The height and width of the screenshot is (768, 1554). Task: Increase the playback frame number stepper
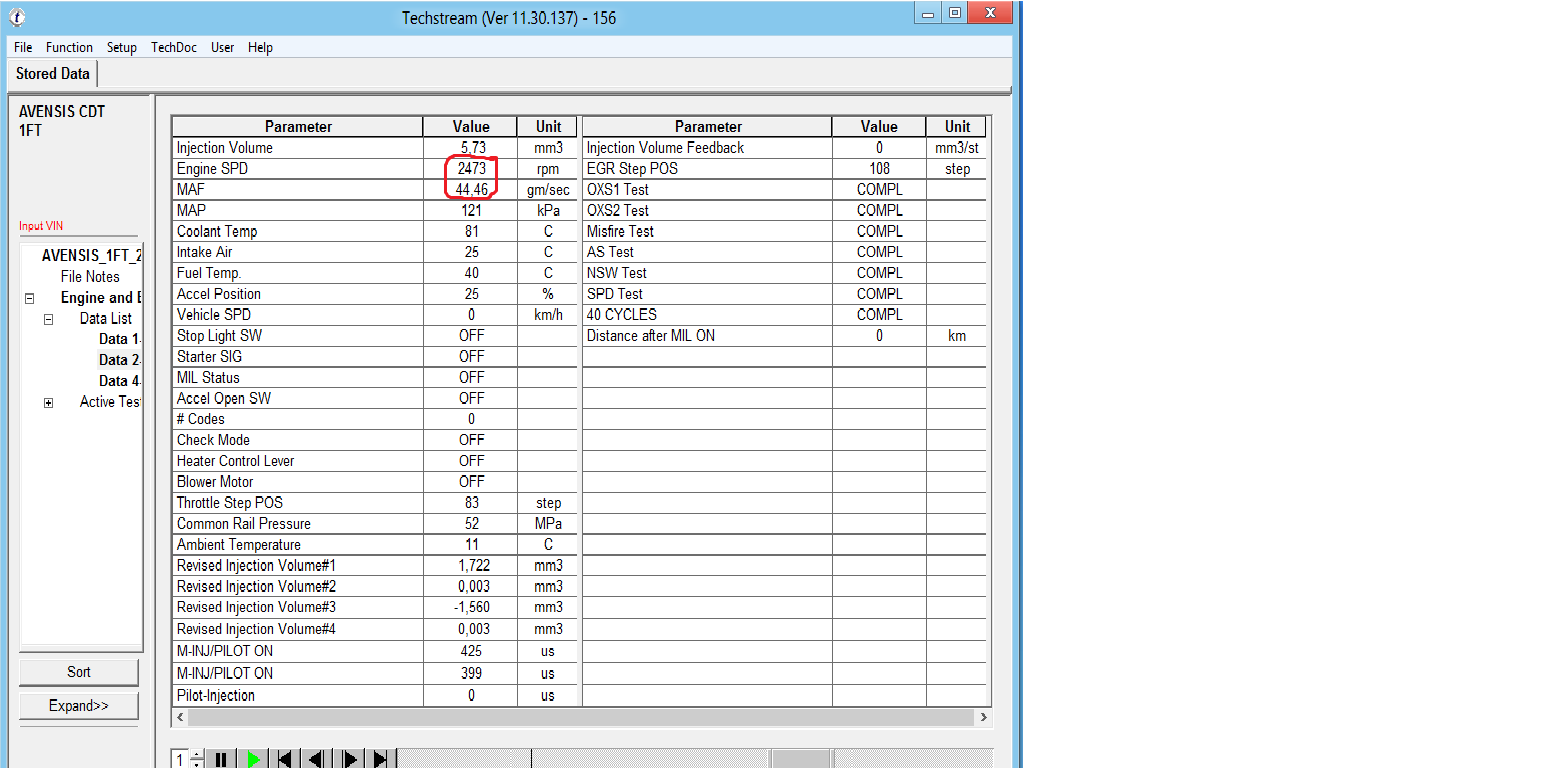coord(197,754)
